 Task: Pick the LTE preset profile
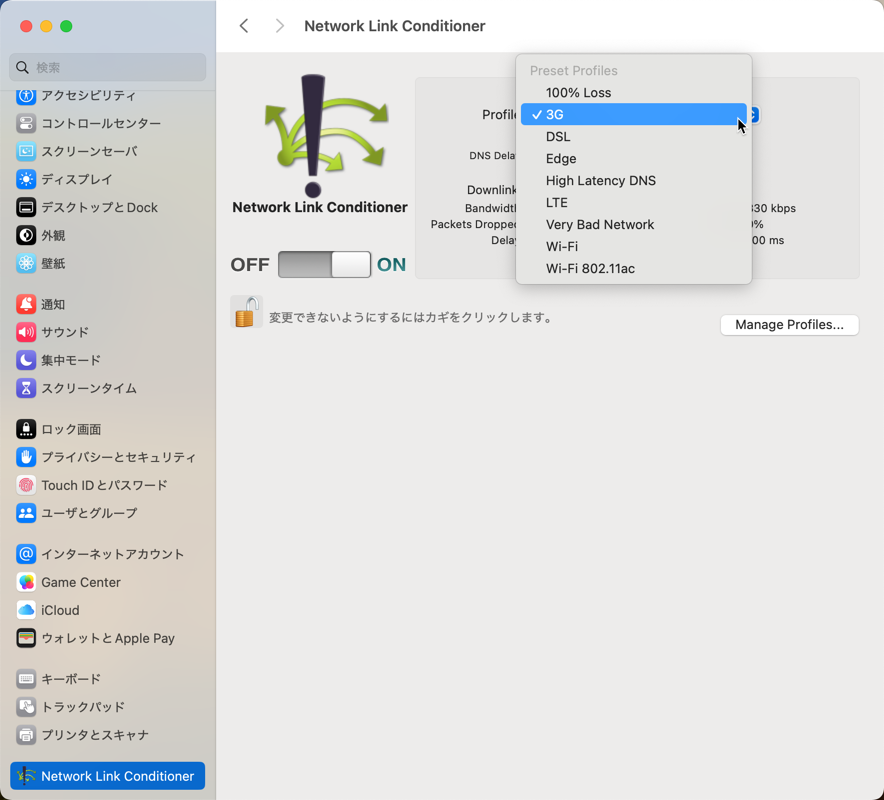point(634,202)
